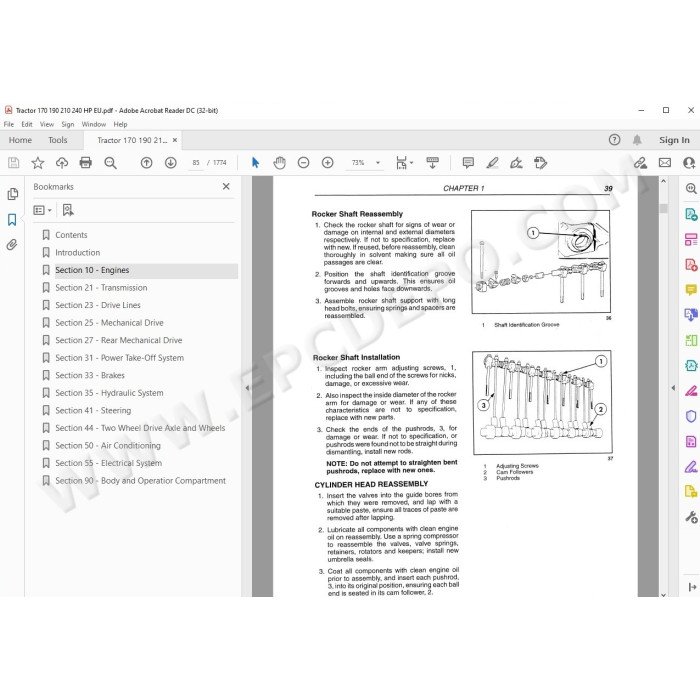Image resolution: width=700 pixels, height=700 pixels.
Task: Zoom in with the plus button
Action: pyautogui.click(x=328, y=163)
